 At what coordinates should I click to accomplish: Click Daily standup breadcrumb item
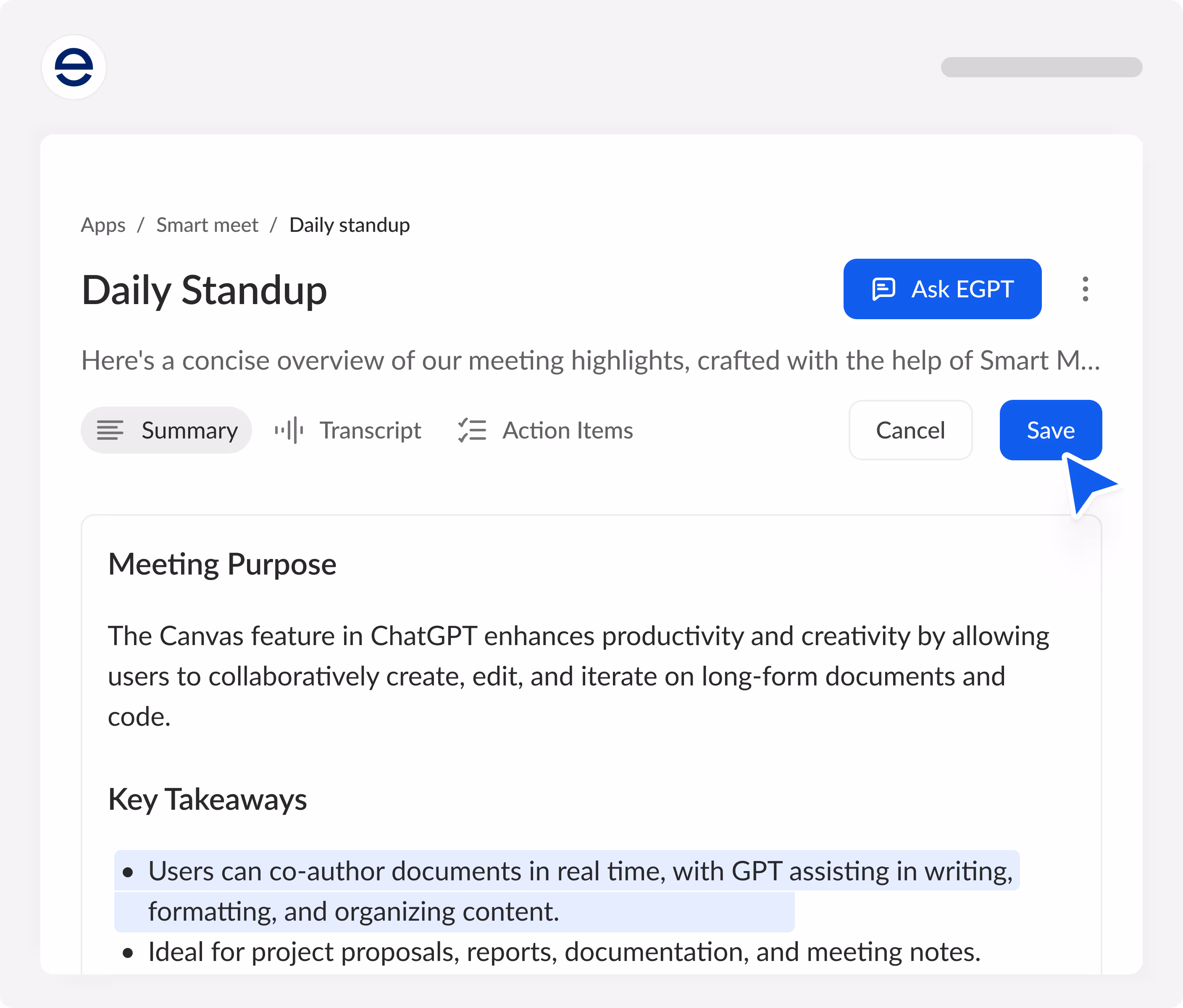[x=350, y=225]
